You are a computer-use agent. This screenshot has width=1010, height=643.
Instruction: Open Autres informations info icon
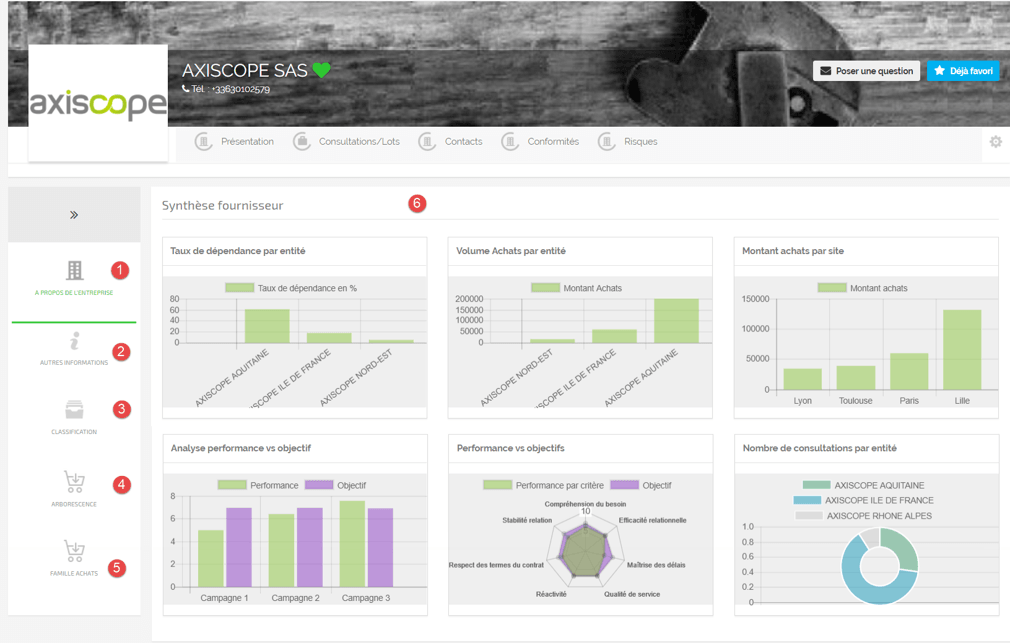click(x=75, y=341)
